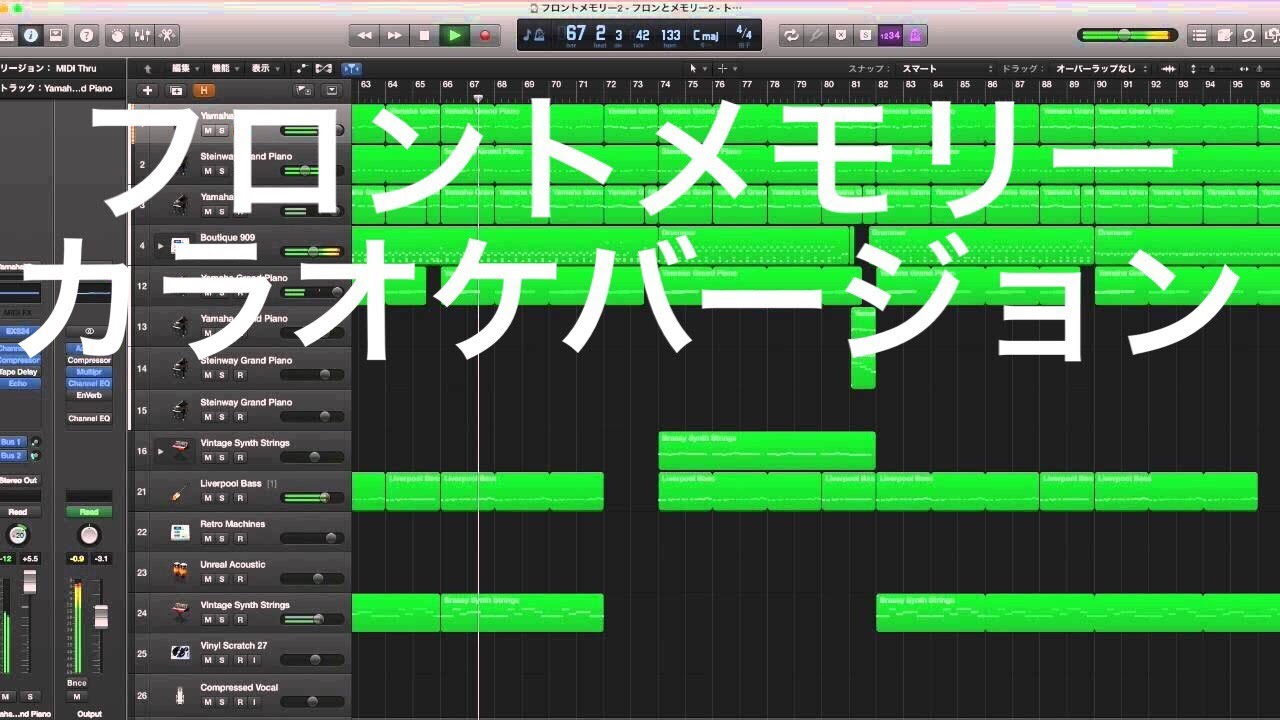Open the List Editors button
Image resolution: width=1280 pixels, height=720 pixels.
pyautogui.click(x=1199, y=35)
